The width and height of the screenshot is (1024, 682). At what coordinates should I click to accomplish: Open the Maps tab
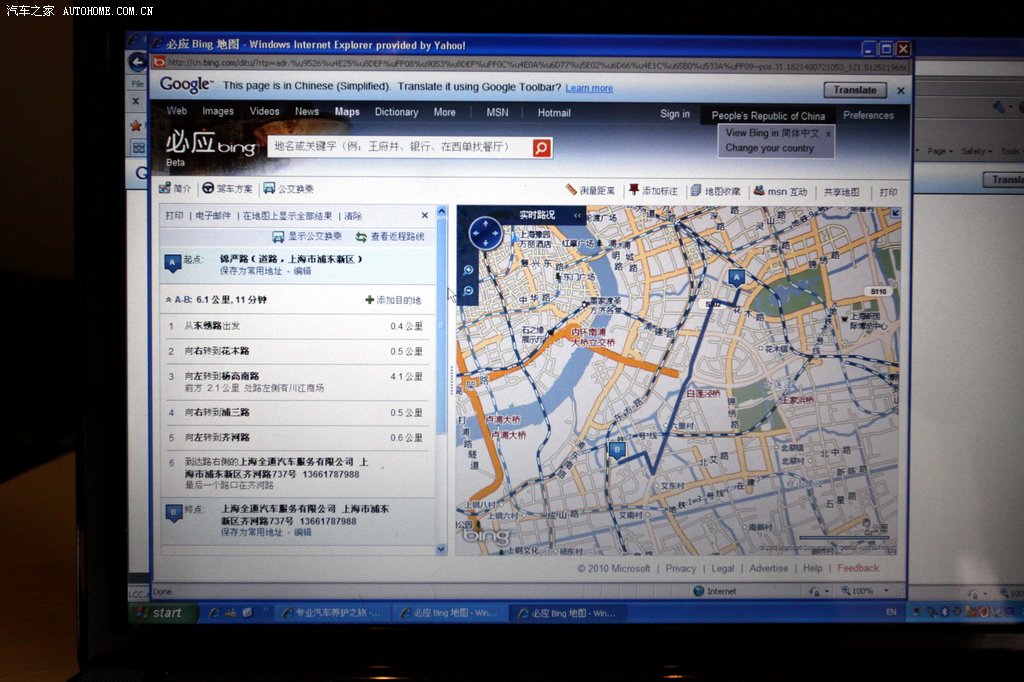(x=347, y=112)
